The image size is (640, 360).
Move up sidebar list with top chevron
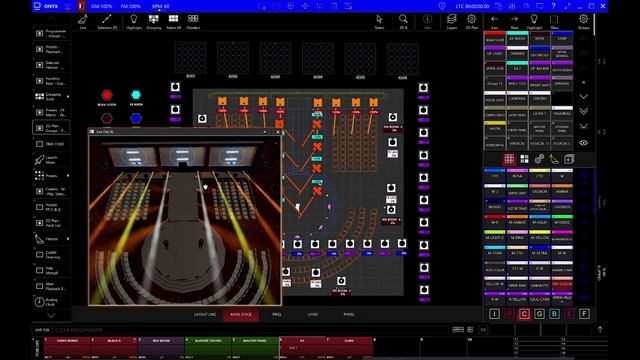point(51,18)
